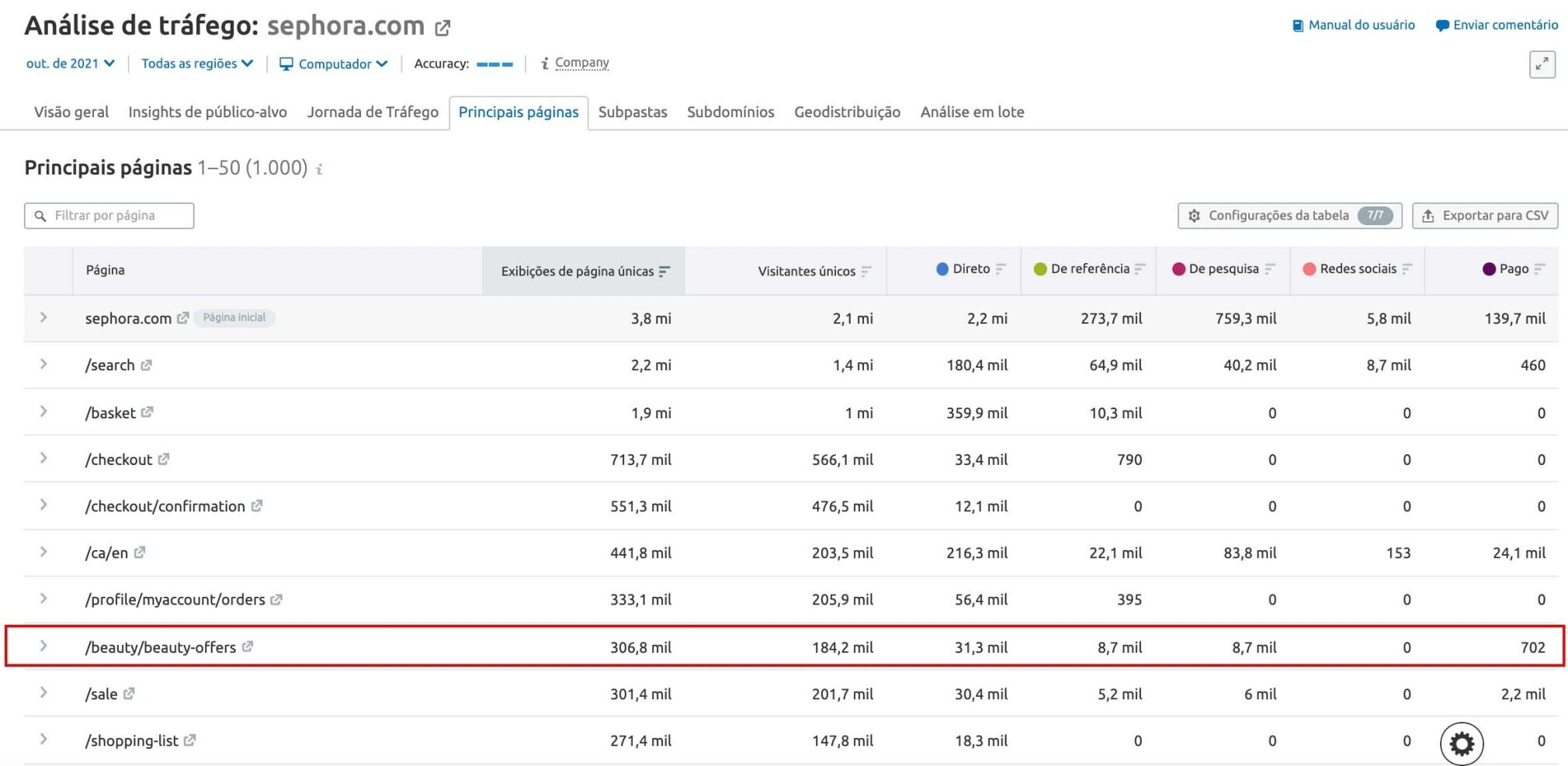Open sephora.com external link icon in title

coord(442,29)
